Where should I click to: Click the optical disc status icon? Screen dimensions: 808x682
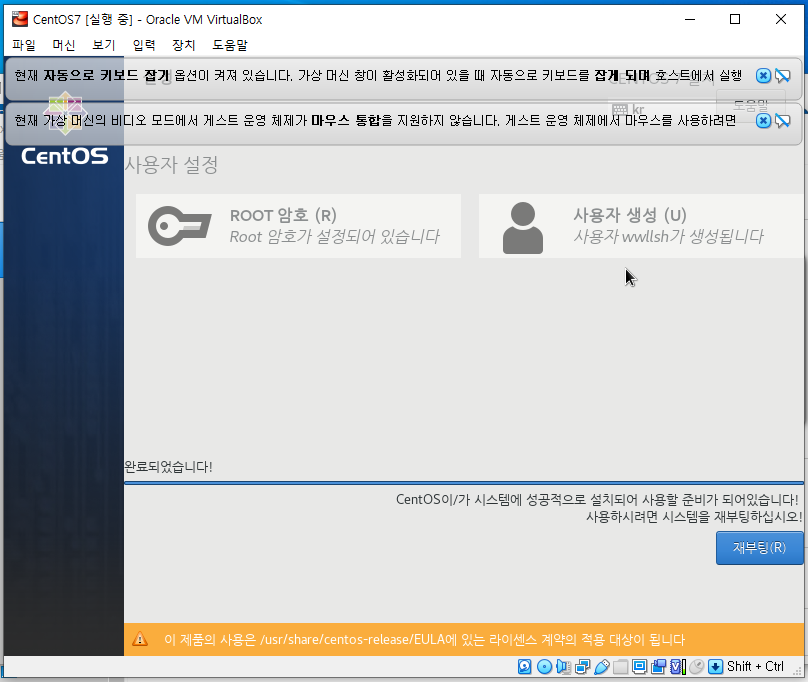[x=544, y=667]
